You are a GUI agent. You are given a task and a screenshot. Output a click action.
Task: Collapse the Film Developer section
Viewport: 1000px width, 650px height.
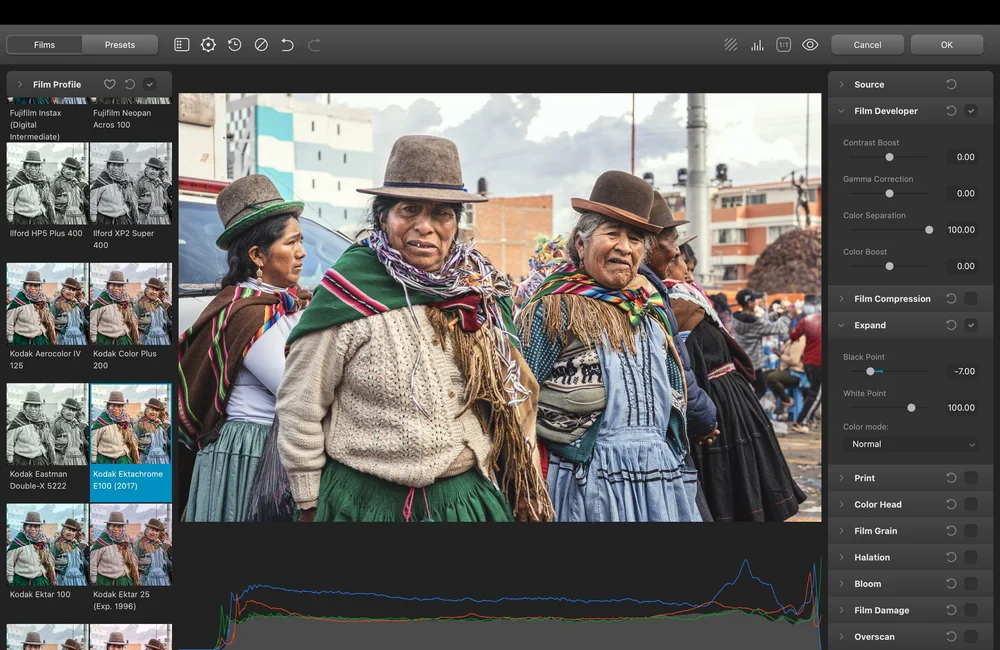coord(841,111)
